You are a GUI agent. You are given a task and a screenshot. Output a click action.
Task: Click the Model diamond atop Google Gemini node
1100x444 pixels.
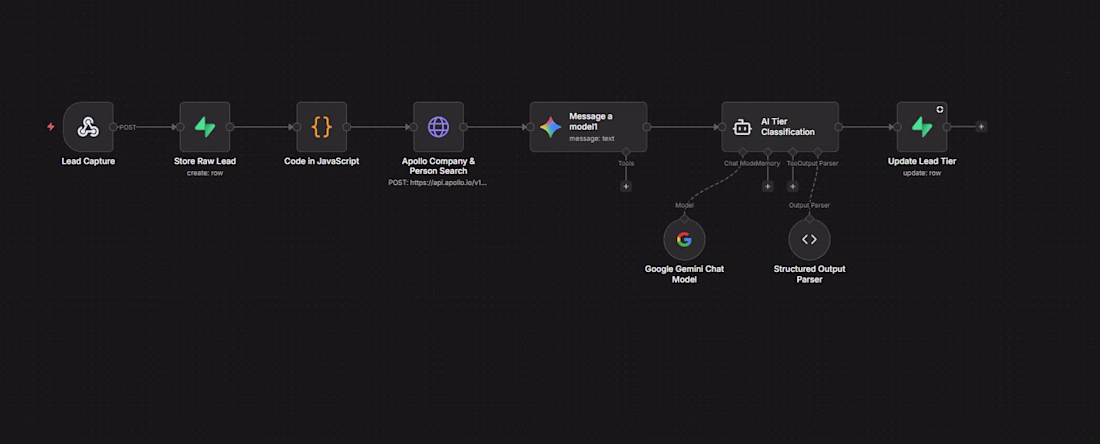point(684,219)
